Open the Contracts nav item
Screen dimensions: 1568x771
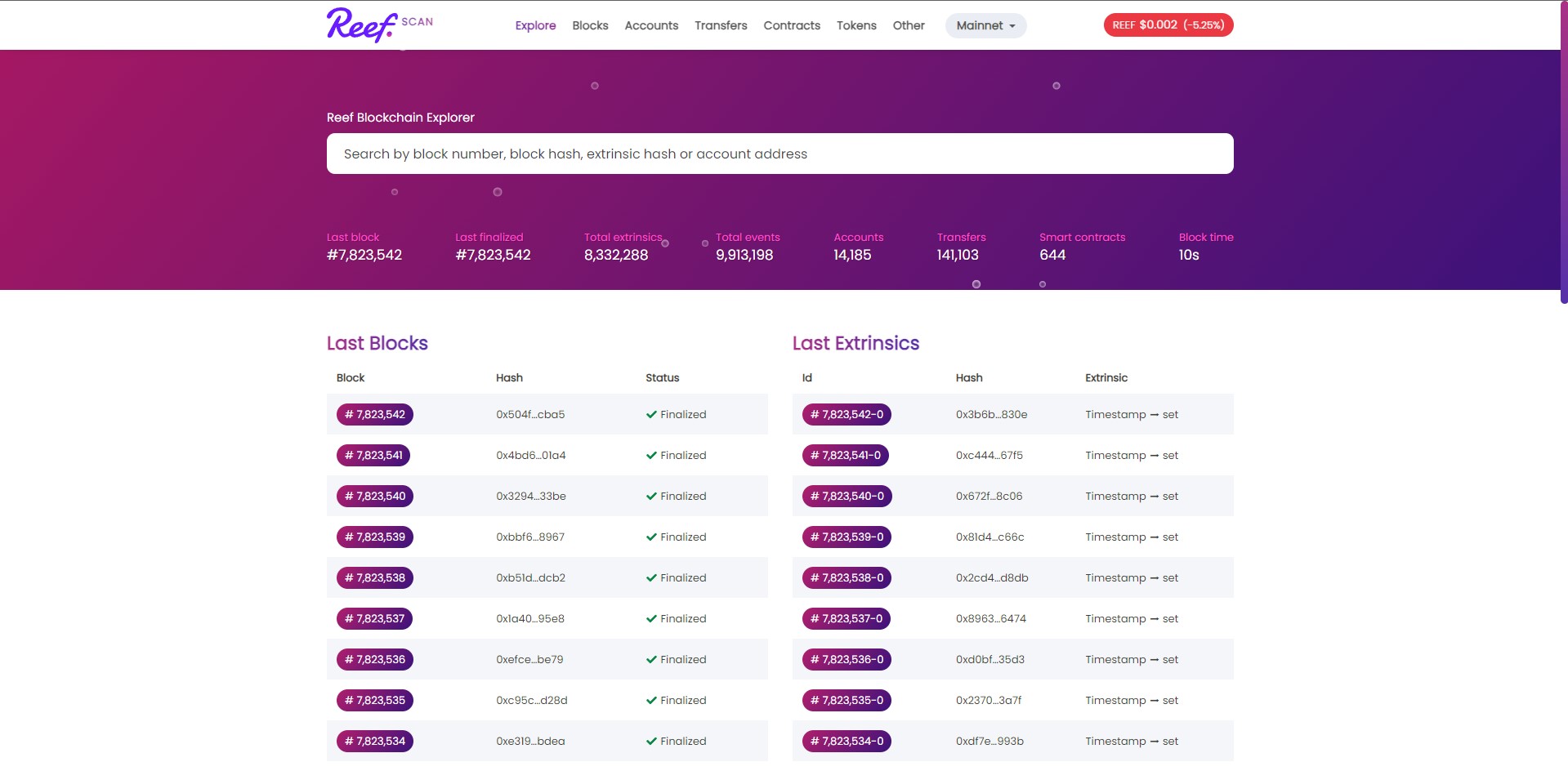click(791, 25)
